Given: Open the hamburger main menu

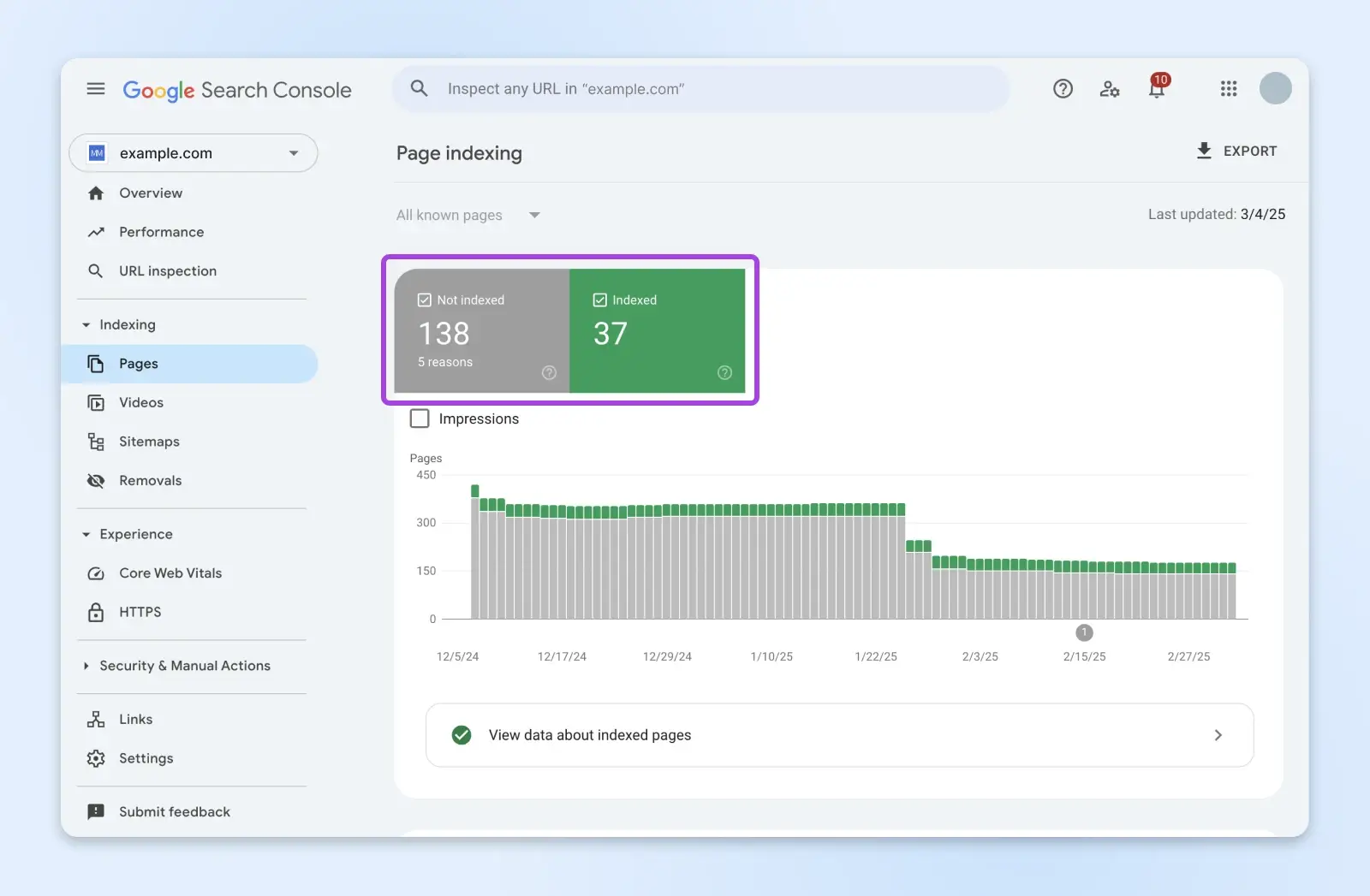Looking at the screenshot, I should [96, 89].
